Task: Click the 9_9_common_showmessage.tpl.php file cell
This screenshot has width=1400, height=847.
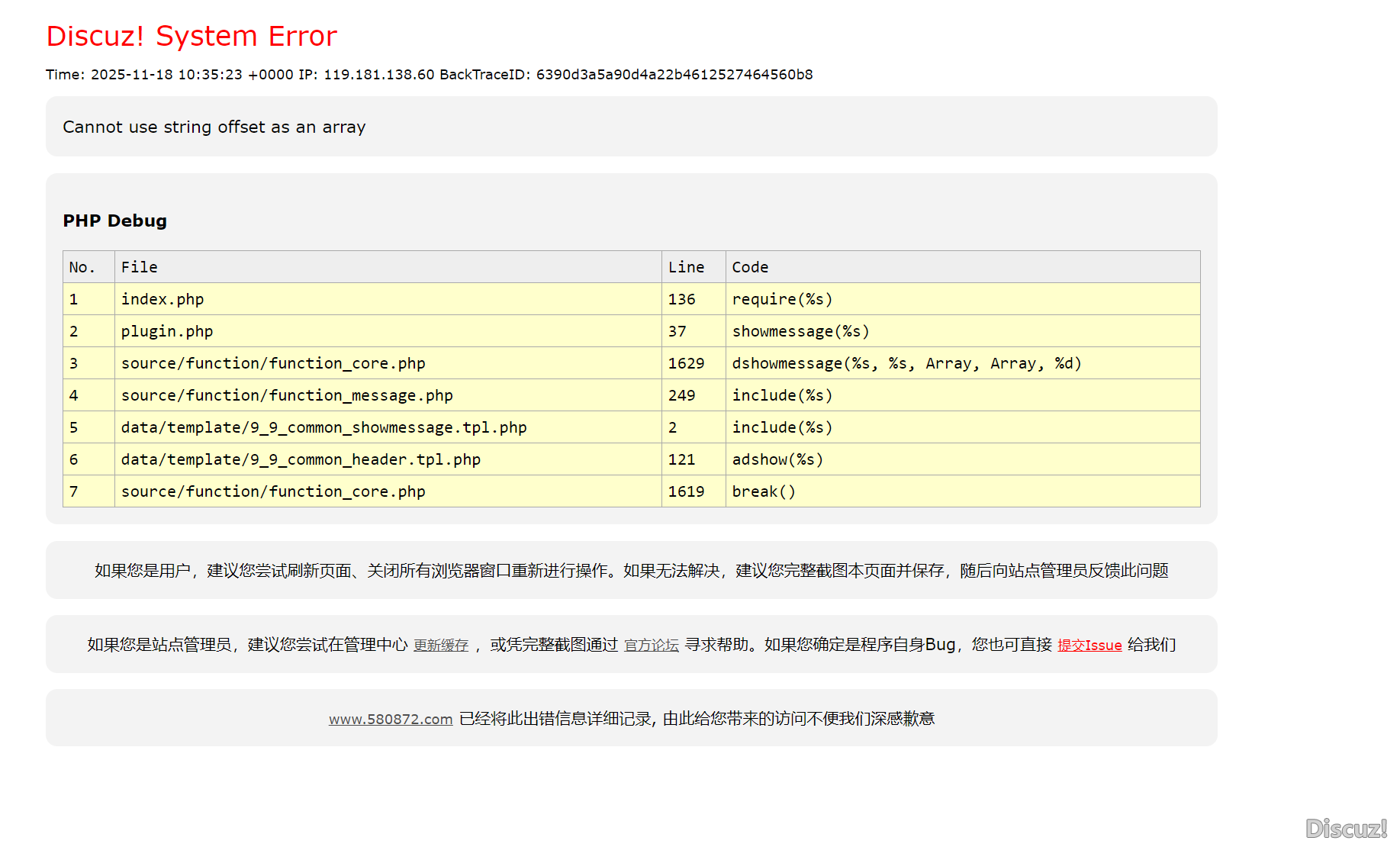Action: tap(323, 427)
